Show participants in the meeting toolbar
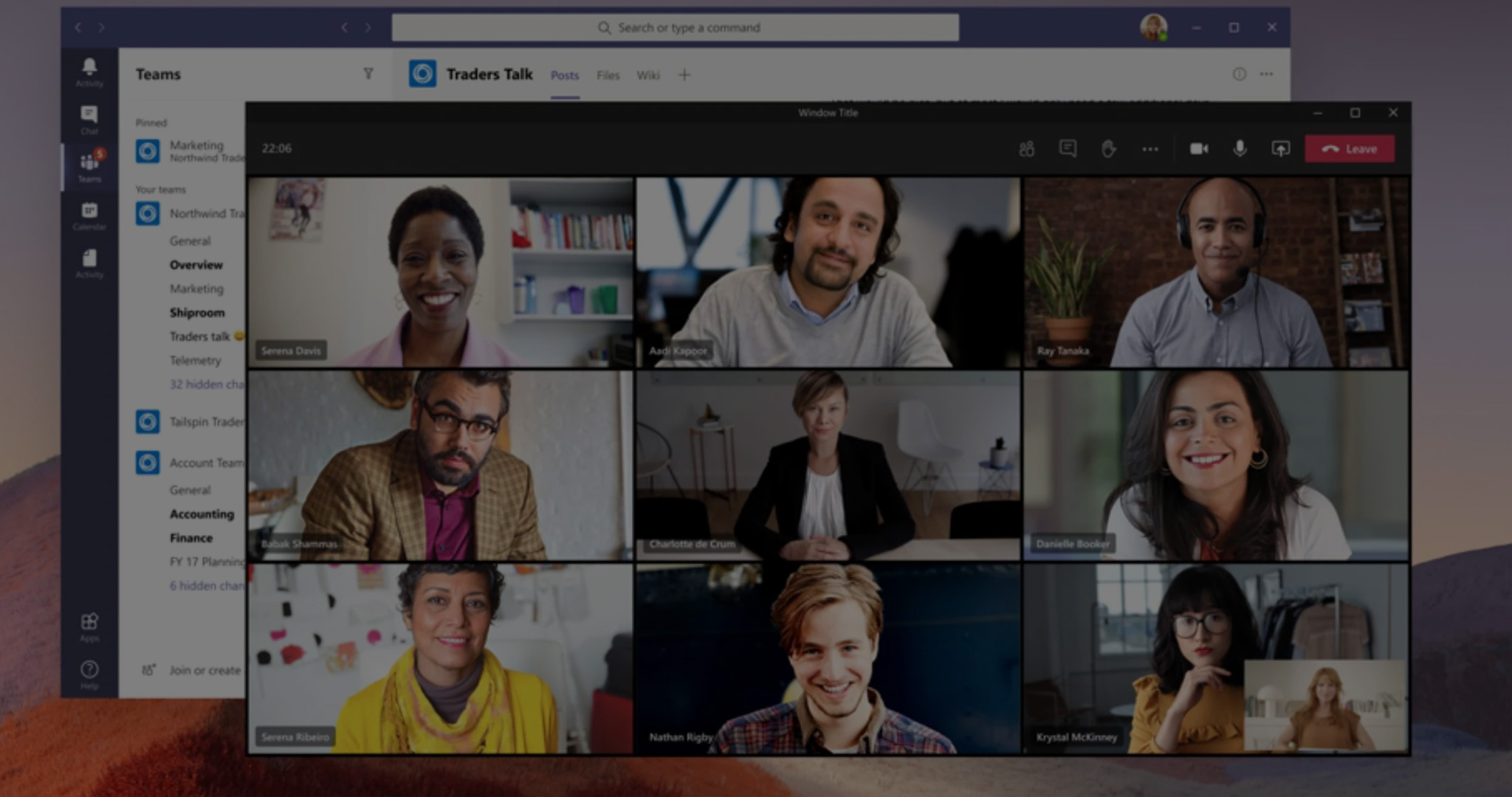Viewport: 1512px width, 797px height. tap(1026, 149)
